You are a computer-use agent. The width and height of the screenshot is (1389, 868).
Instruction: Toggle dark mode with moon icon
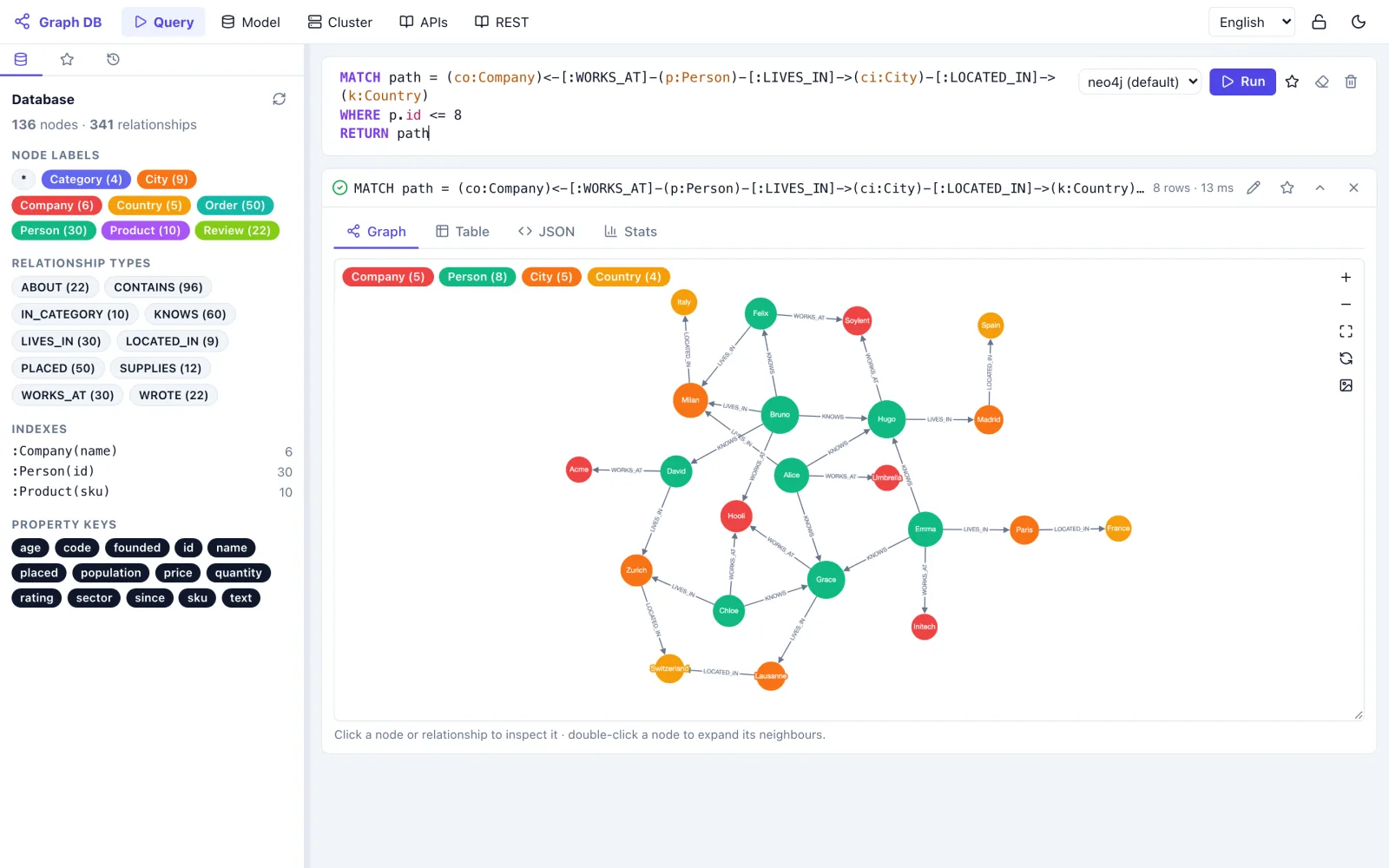(x=1359, y=23)
